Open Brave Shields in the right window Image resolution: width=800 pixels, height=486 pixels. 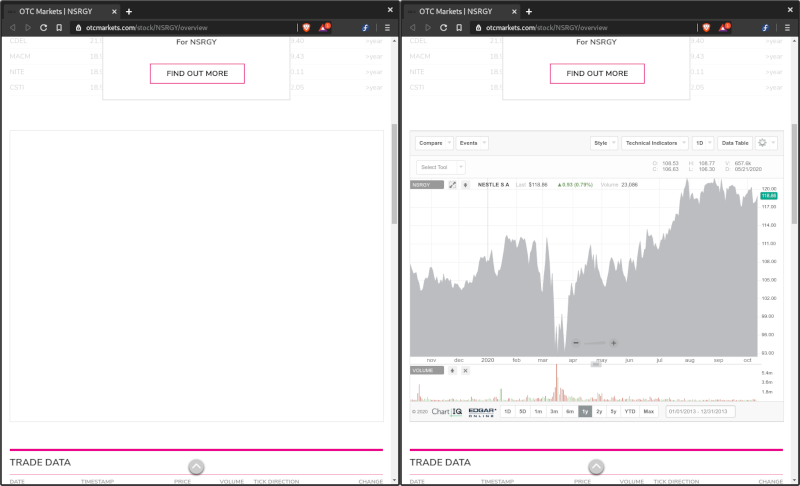pos(707,28)
